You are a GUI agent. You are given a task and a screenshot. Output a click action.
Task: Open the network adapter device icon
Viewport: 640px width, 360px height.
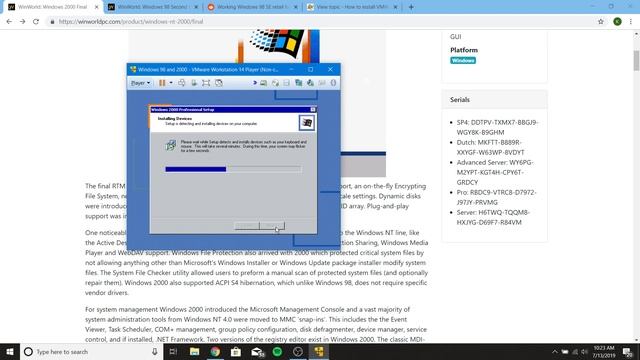coord(299,83)
